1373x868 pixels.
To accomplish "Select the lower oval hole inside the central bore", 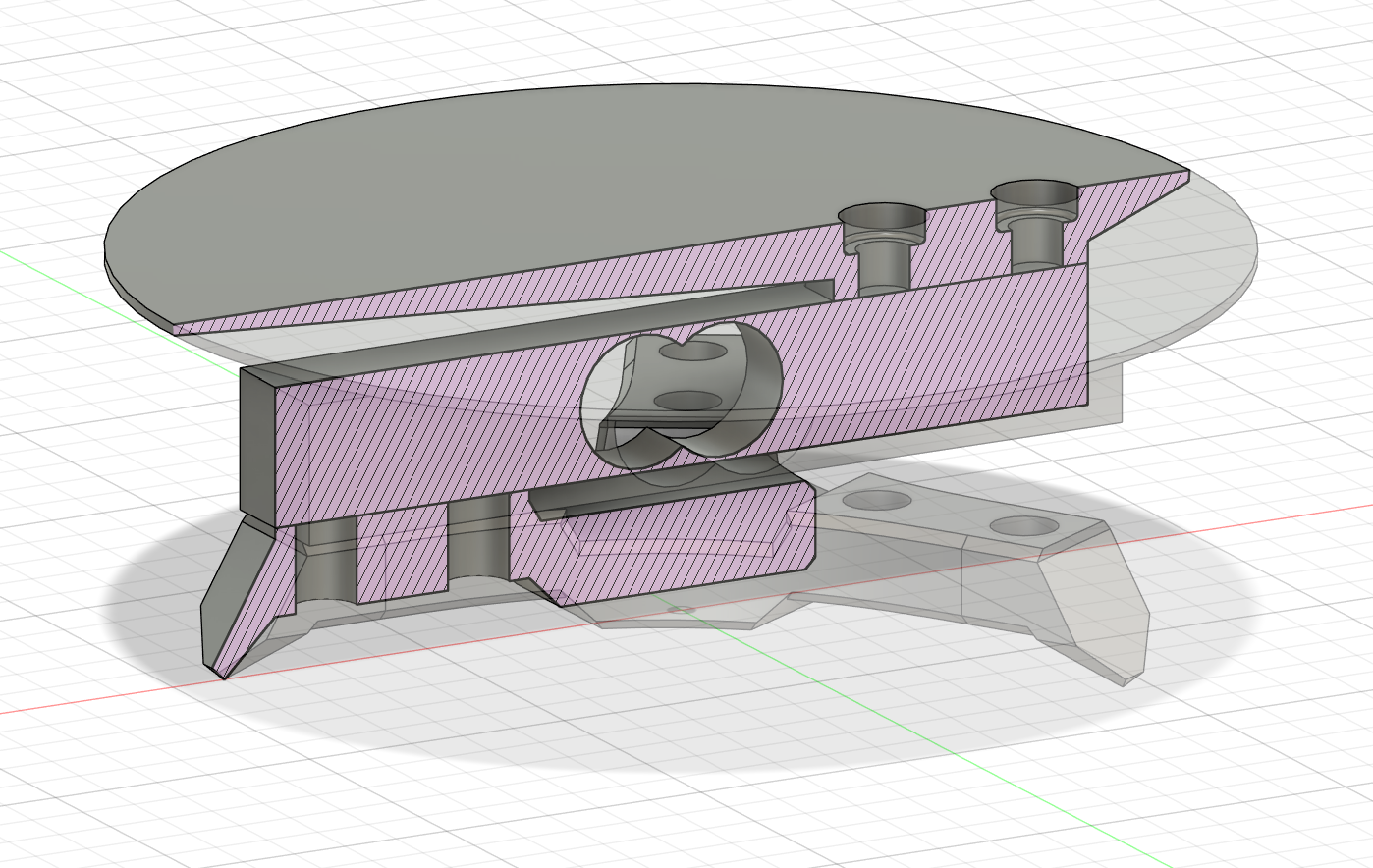I will [x=688, y=400].
